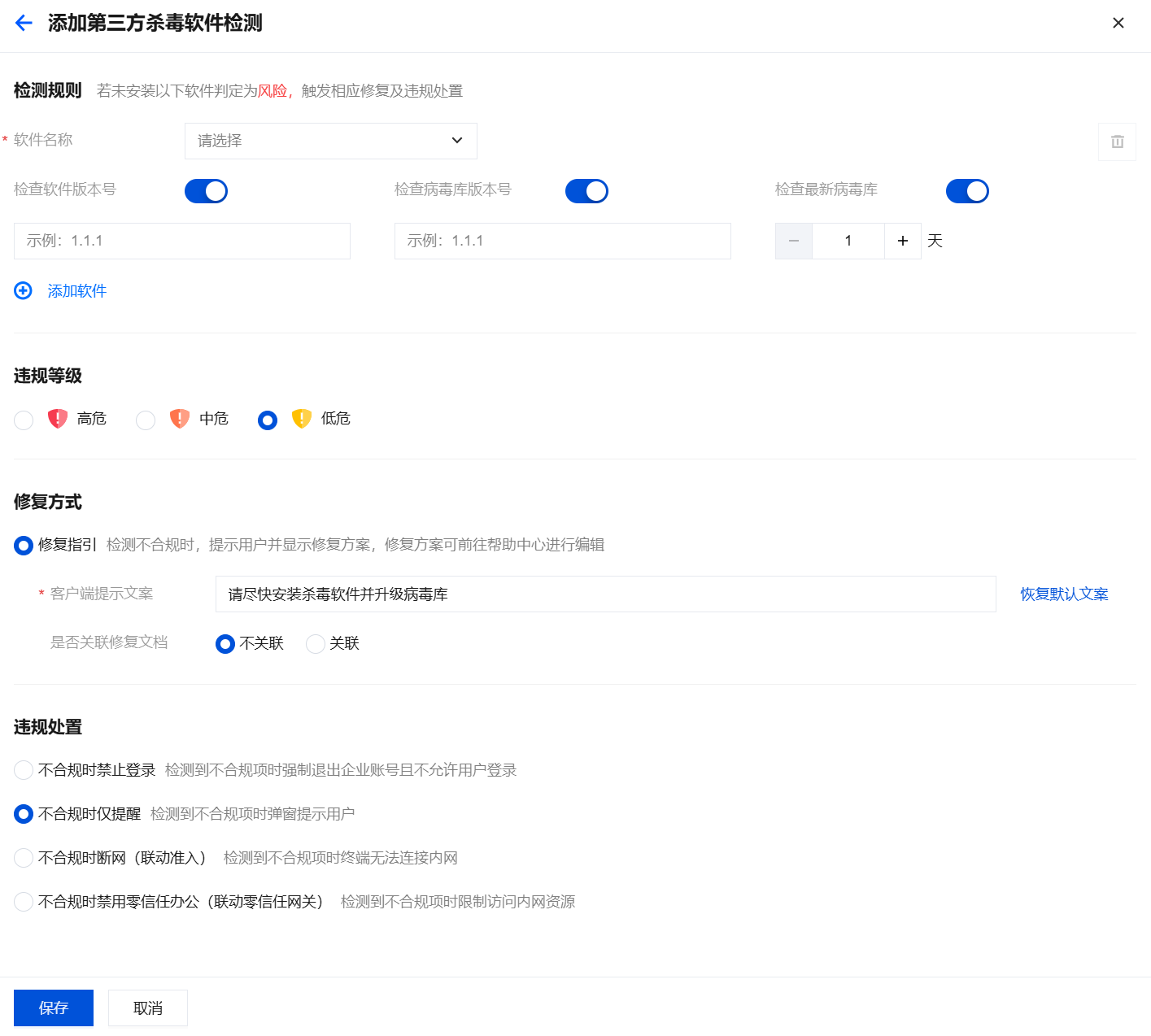Close the dialog with the X button
Image resolution: width=1151 pixels, height=1036 pixels.
point(1118,23)
